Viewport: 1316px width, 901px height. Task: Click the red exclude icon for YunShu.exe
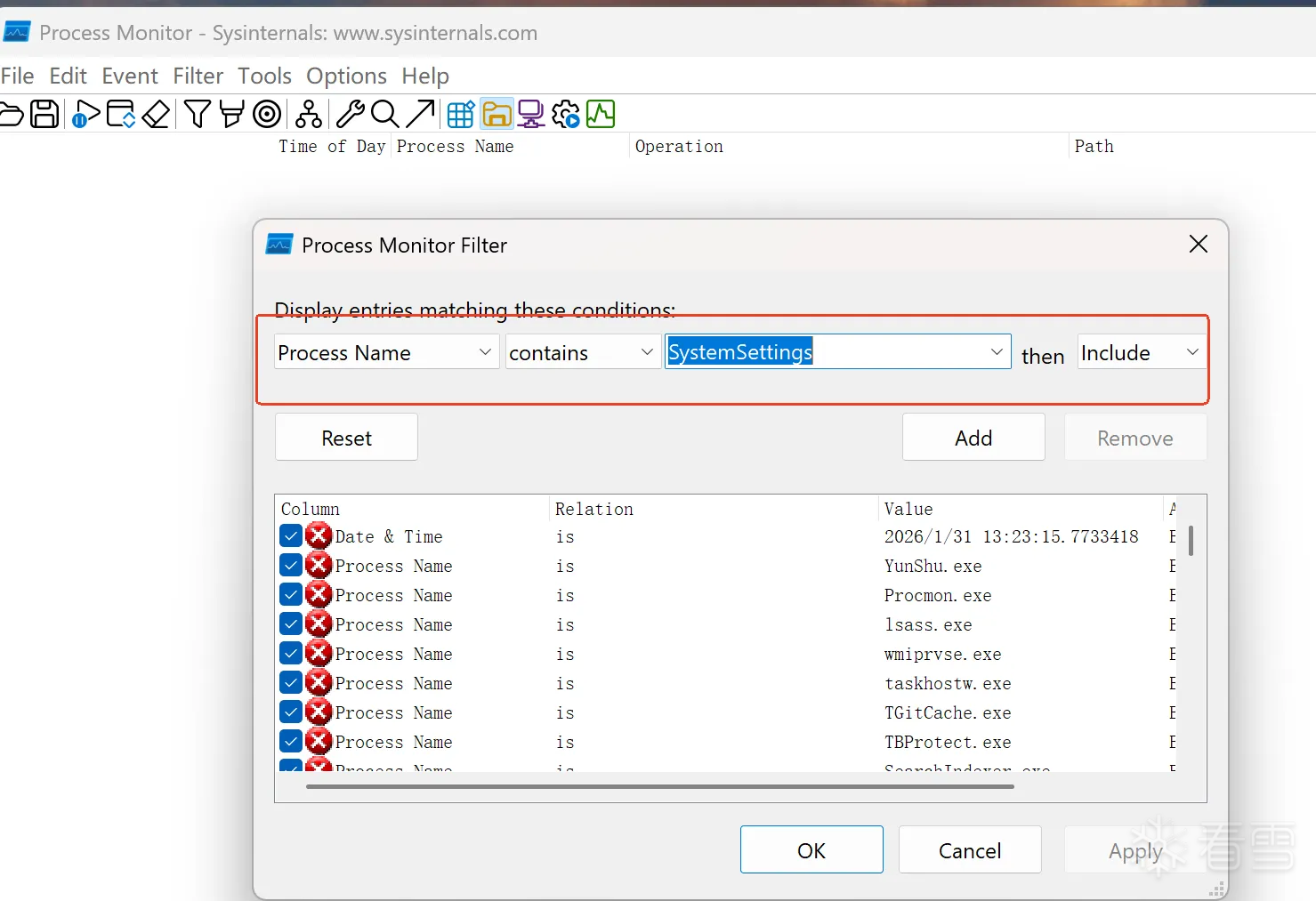point(319,566)
